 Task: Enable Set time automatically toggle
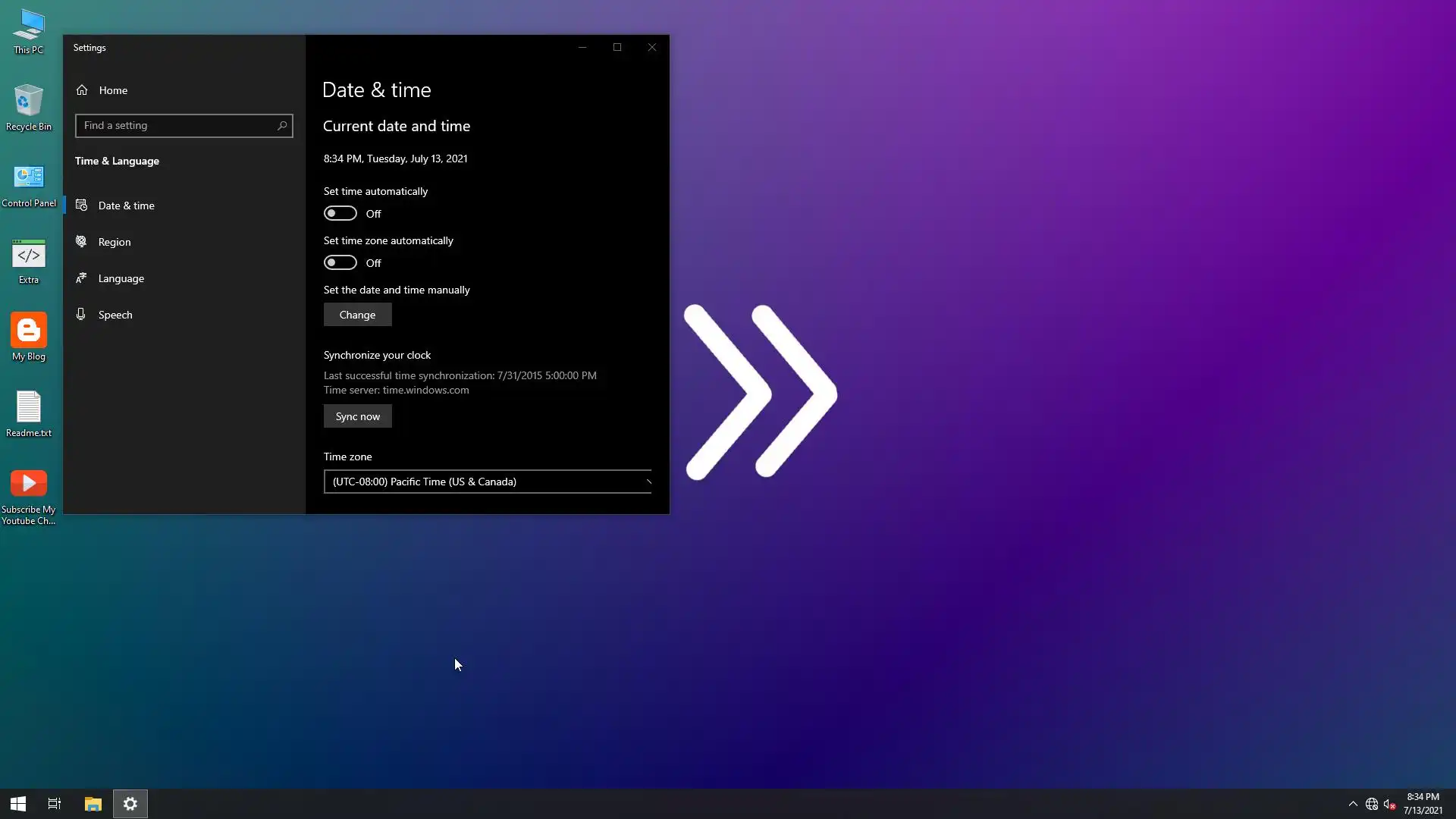pos(340,214)
